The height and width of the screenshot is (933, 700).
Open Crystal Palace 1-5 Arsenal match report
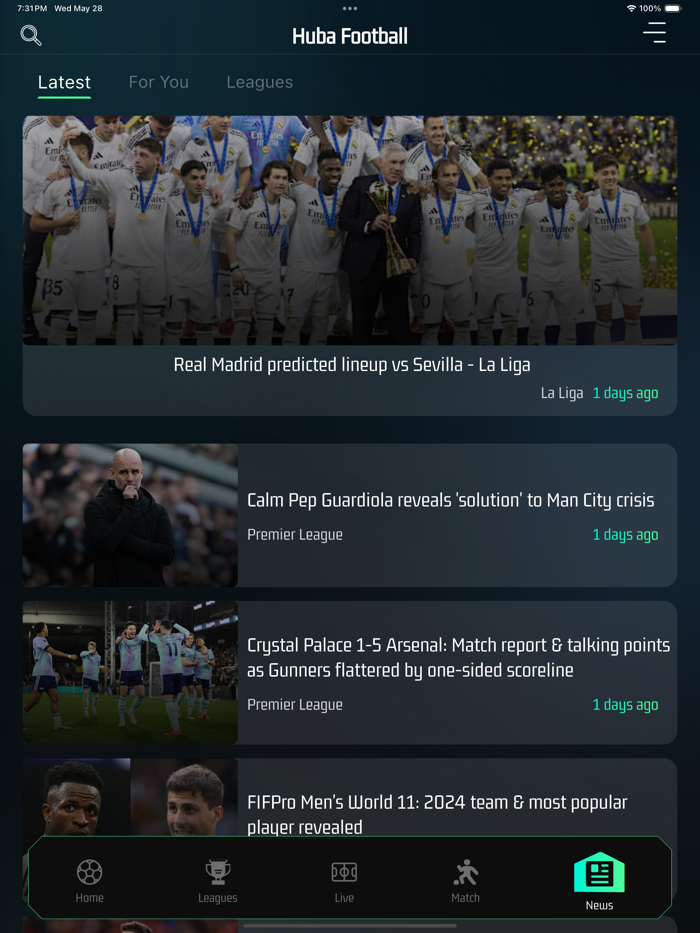[x=458, y=658]
